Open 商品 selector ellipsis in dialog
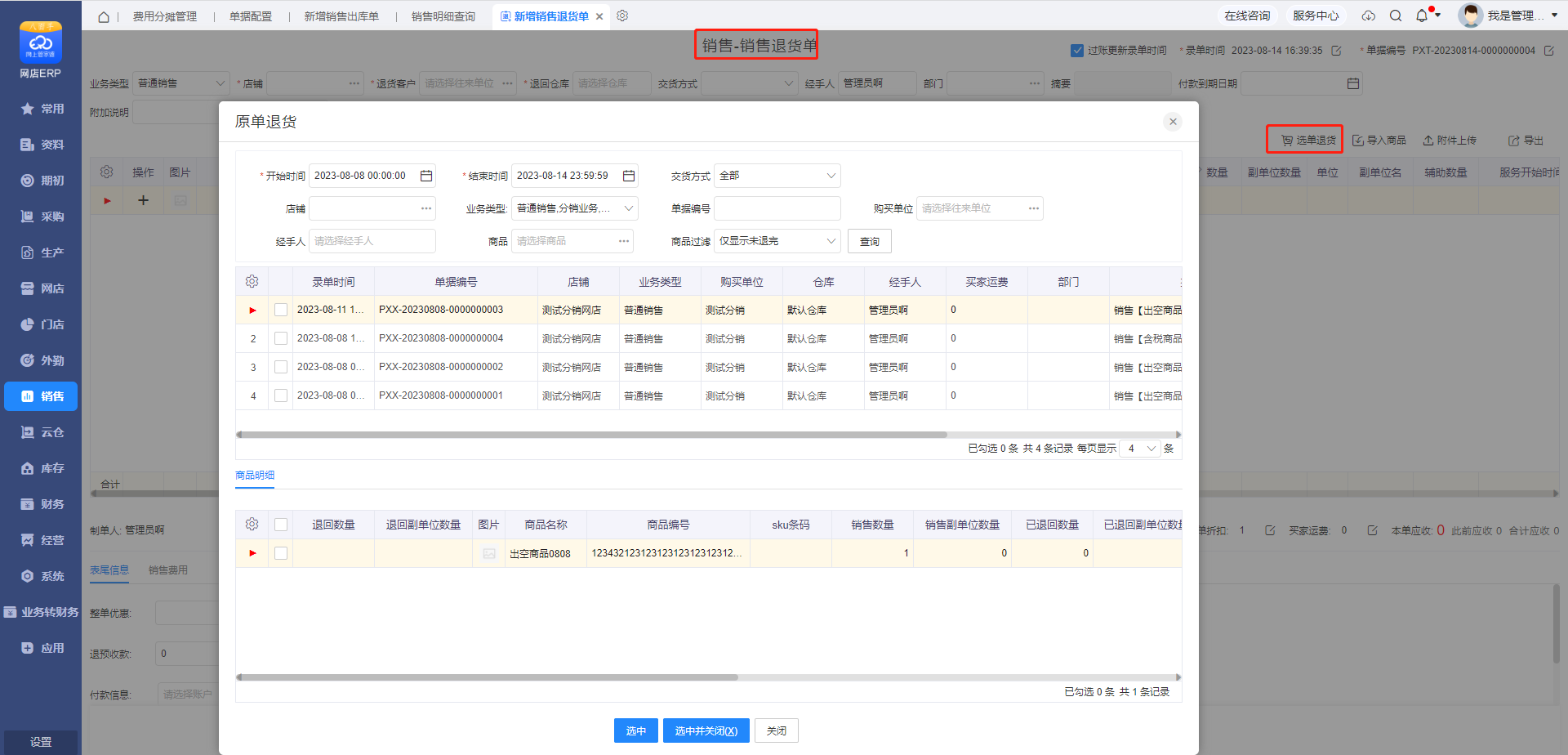This screenshot has width=1568, height=755. [624, 241]
